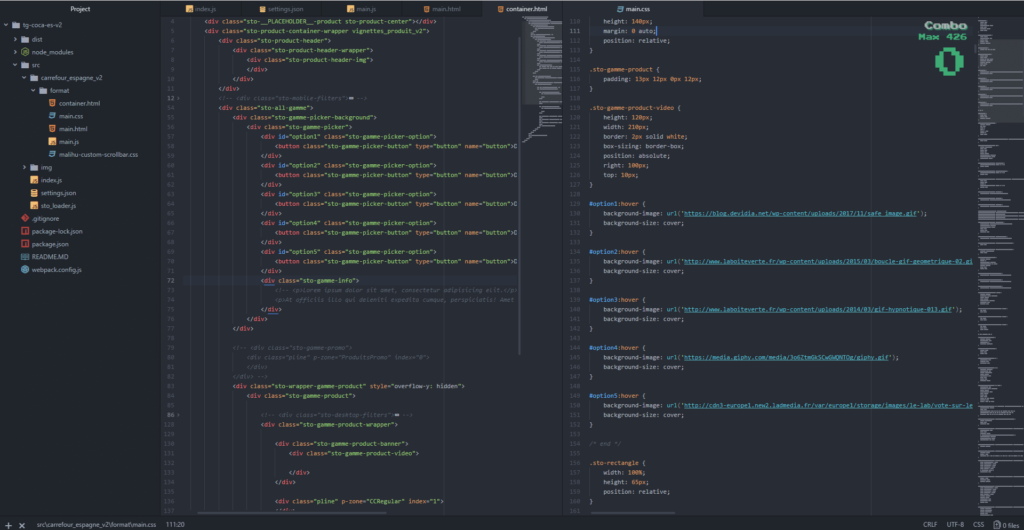Click the HTML icon on the container.html tab
Image resolution: width=1024 pixels, height=530 pixels.
(x=501, y=9)
